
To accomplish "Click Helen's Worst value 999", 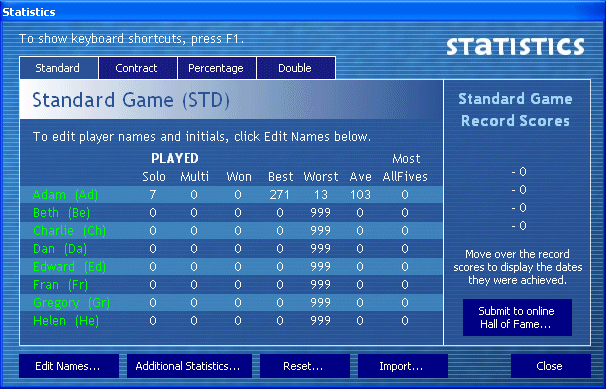I will (x=320, y=321).
